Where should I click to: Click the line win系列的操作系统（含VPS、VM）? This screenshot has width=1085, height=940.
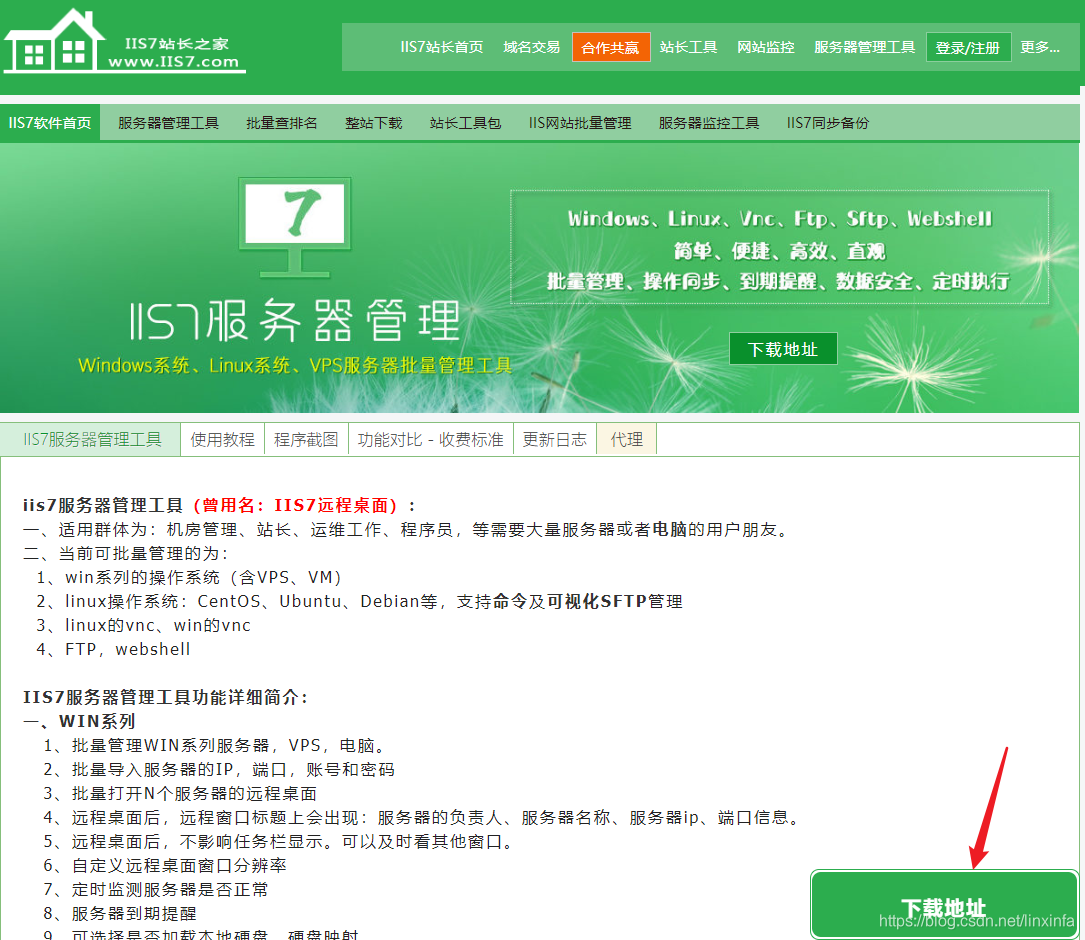(x=189, y=577)
